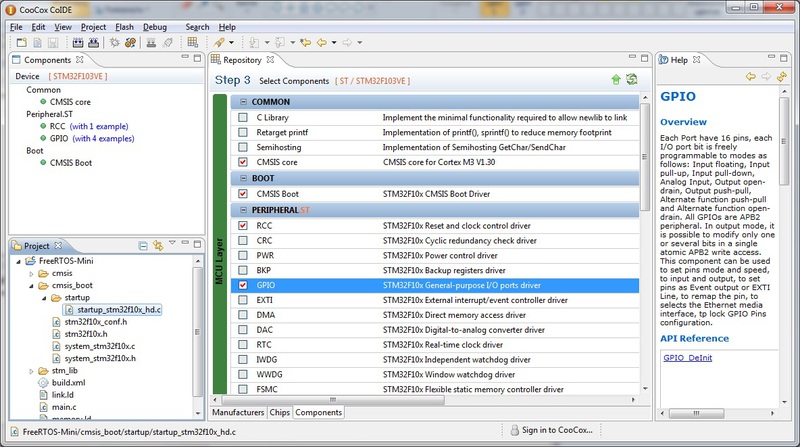
Task: Click the Flash Erase toolbar icon
Action: tap(167, 43)
